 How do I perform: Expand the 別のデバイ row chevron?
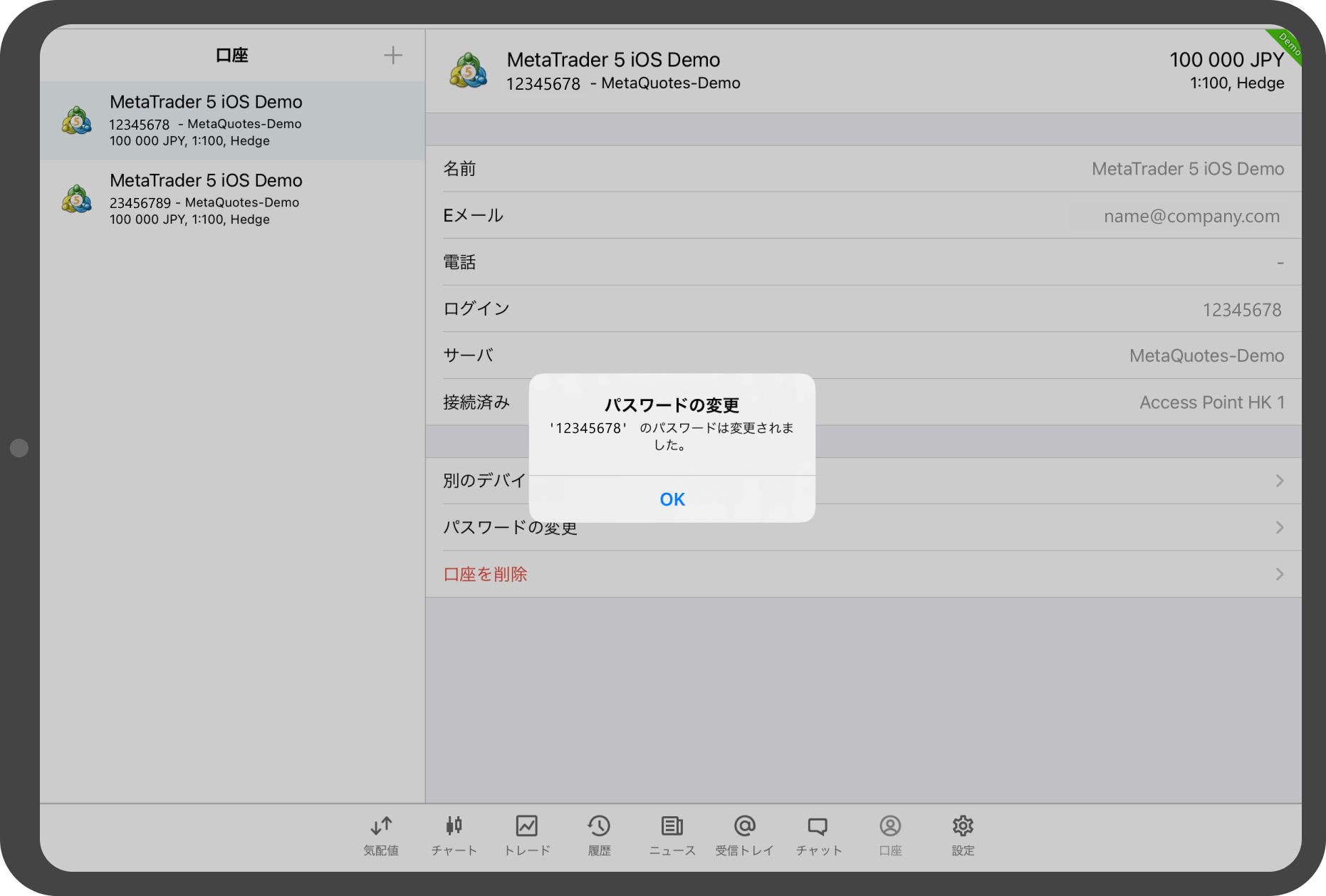click(x=1279, y=481)
